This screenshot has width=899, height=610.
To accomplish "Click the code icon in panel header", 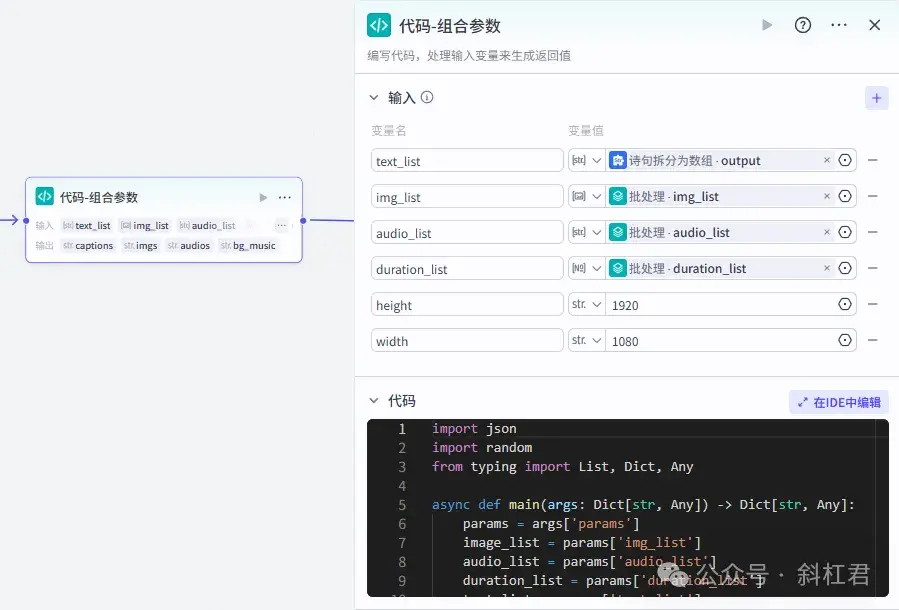I will click(379, 25).
